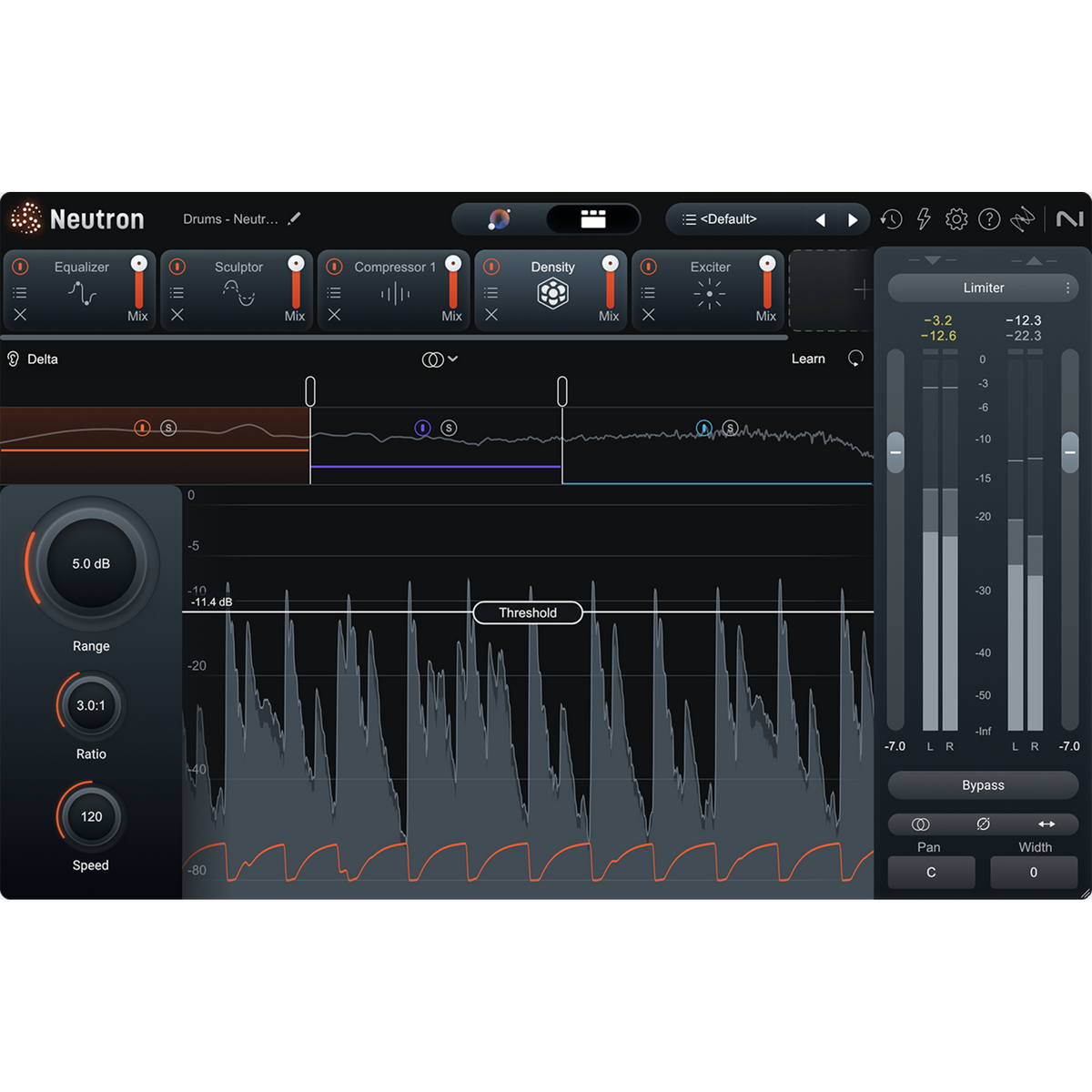This screenshot has width=1092, height=1092.
Task: Click the Limiter button
Action: point(983,288)
